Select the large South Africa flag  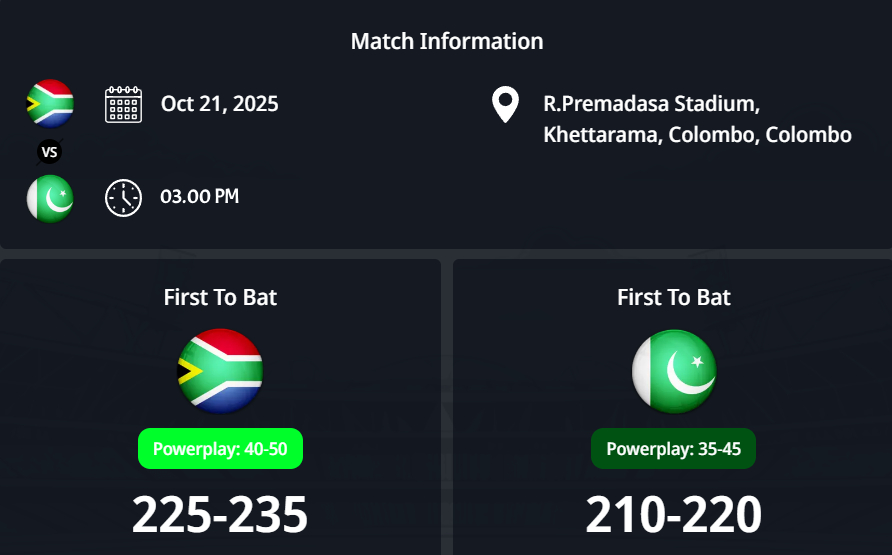[220, 371]
